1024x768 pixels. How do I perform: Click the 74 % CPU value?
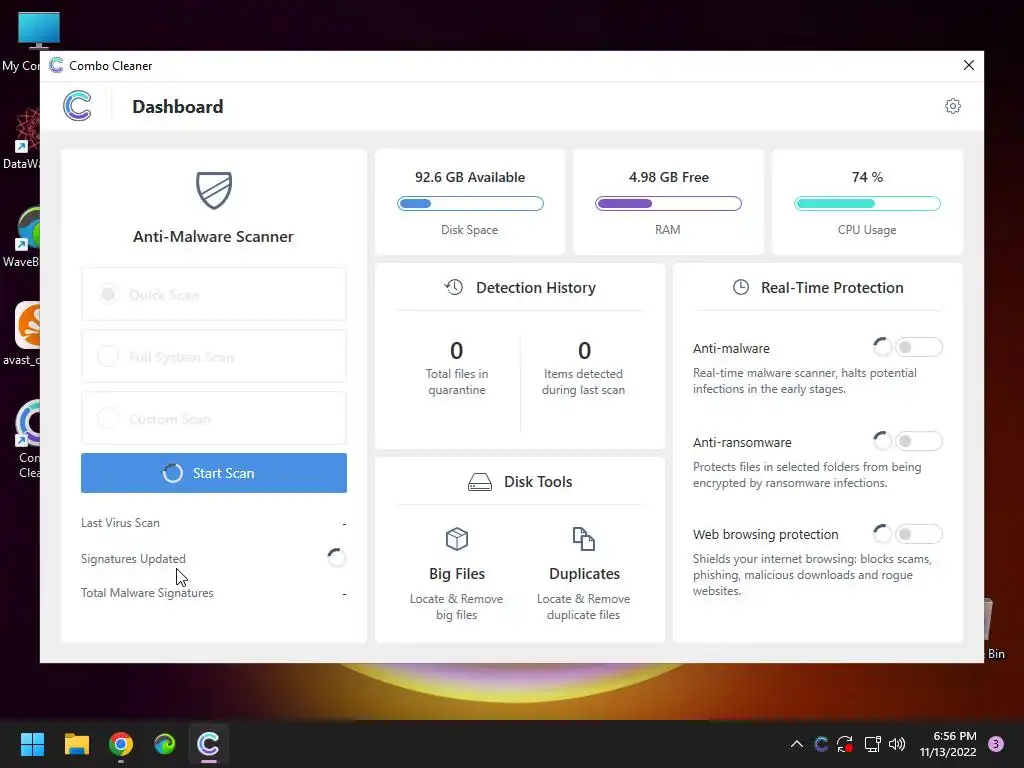867,177
